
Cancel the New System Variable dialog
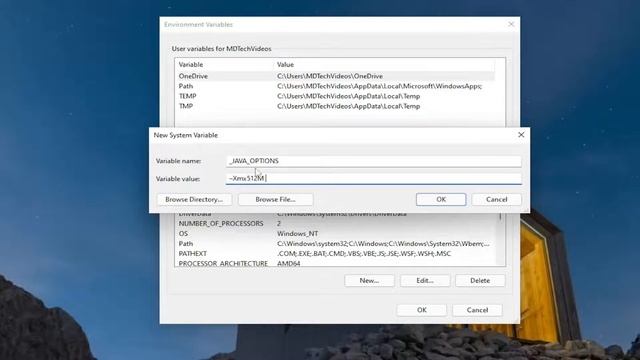point(496,199)
